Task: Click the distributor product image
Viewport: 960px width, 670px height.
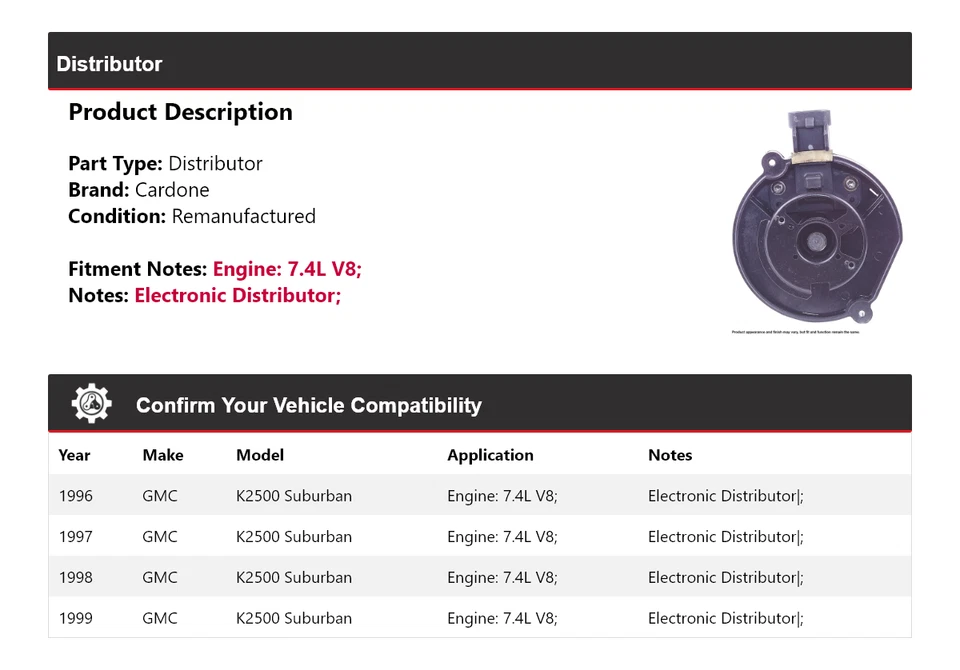Action: pos(815,216)
